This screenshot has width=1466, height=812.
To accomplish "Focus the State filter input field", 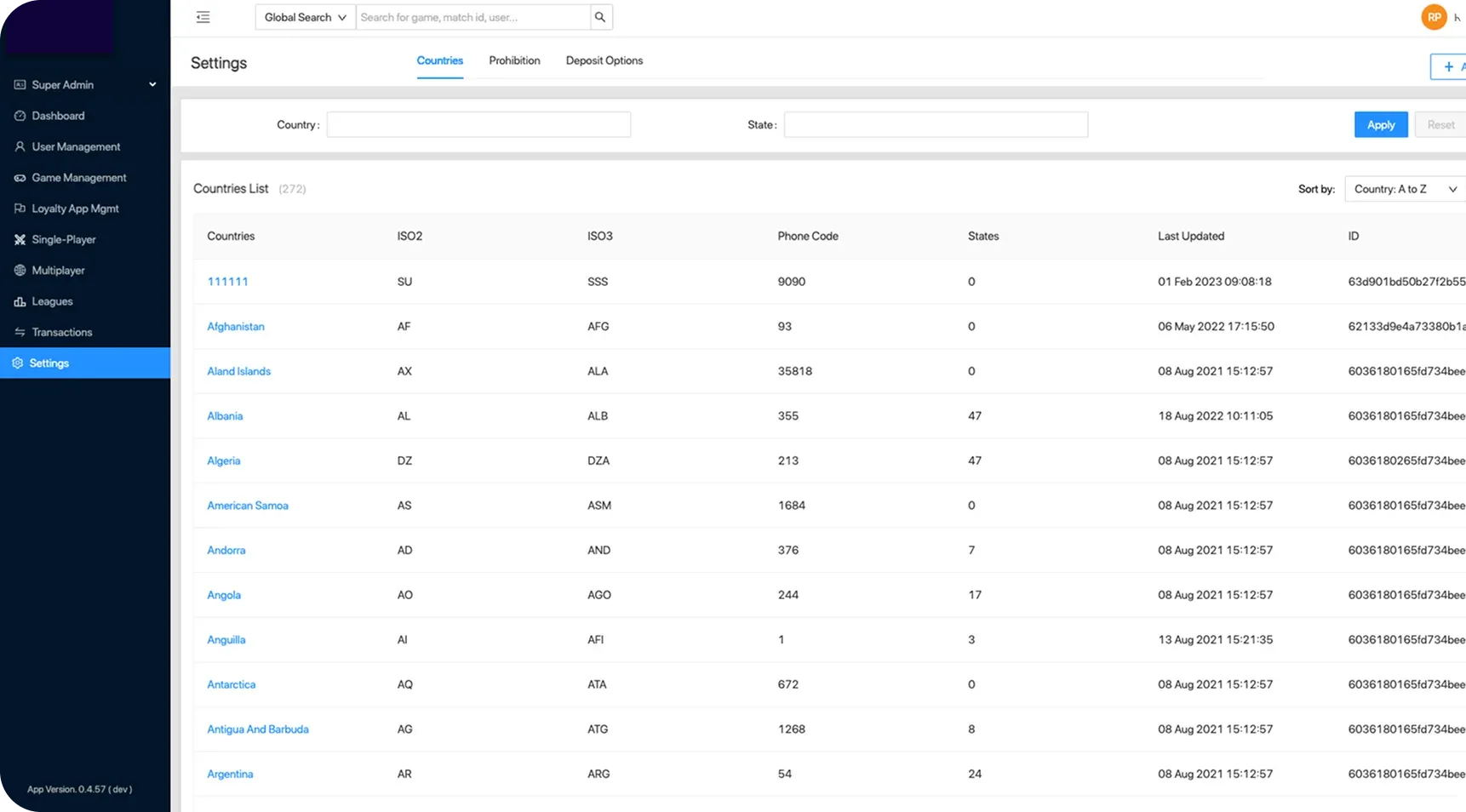I will coord(935,125).
